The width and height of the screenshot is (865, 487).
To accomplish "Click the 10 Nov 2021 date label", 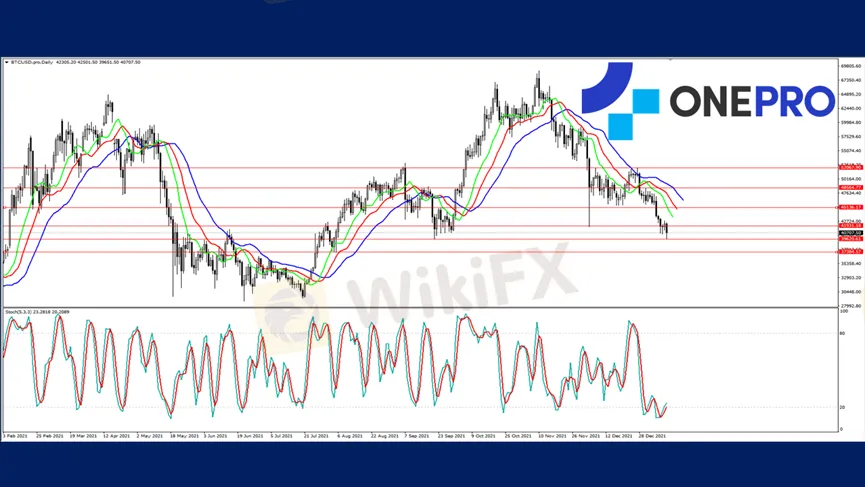I will pyautogui.click(x=552, y=436).
